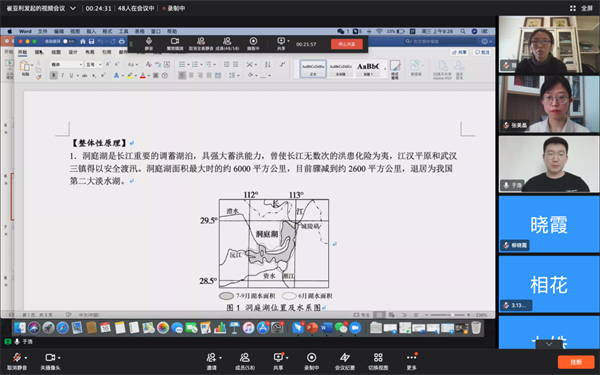Open share options arrow in bottom bar

(287, 358)
